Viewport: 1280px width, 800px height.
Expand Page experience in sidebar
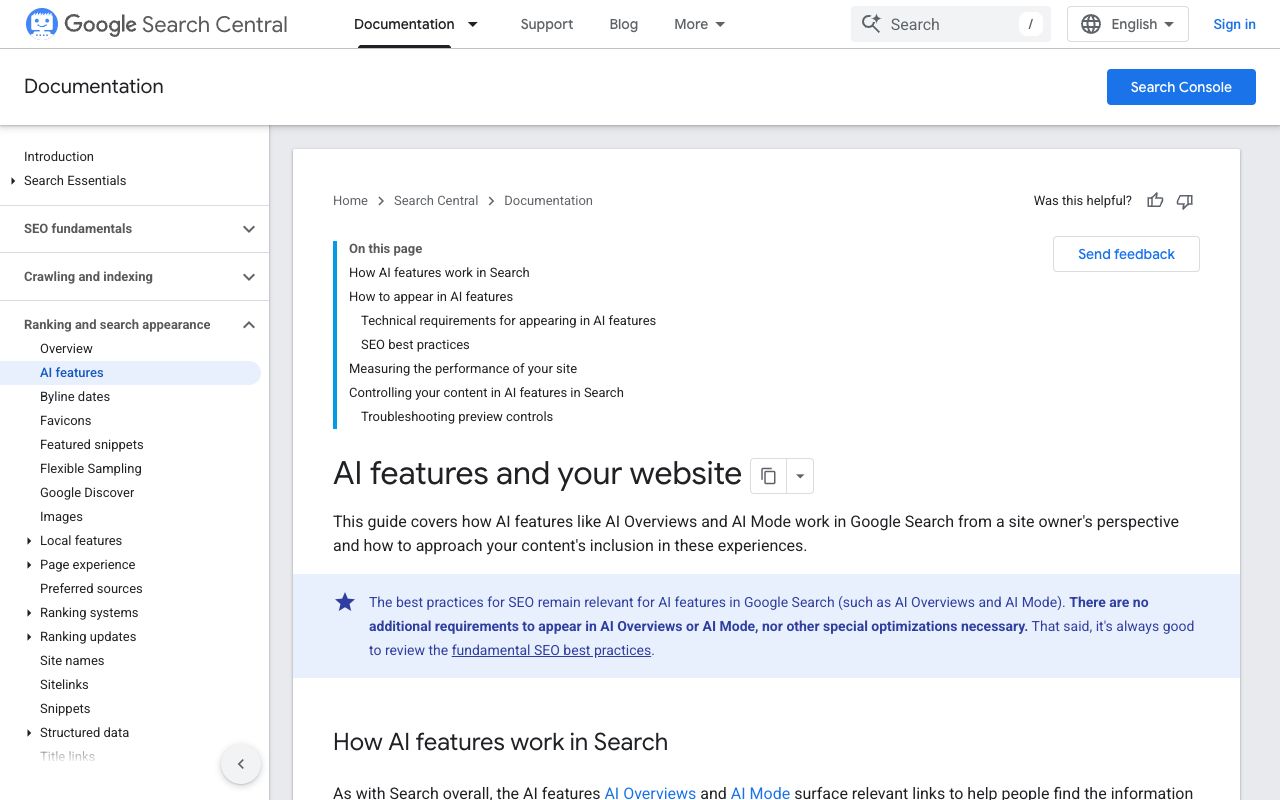[x=29, y=565]
